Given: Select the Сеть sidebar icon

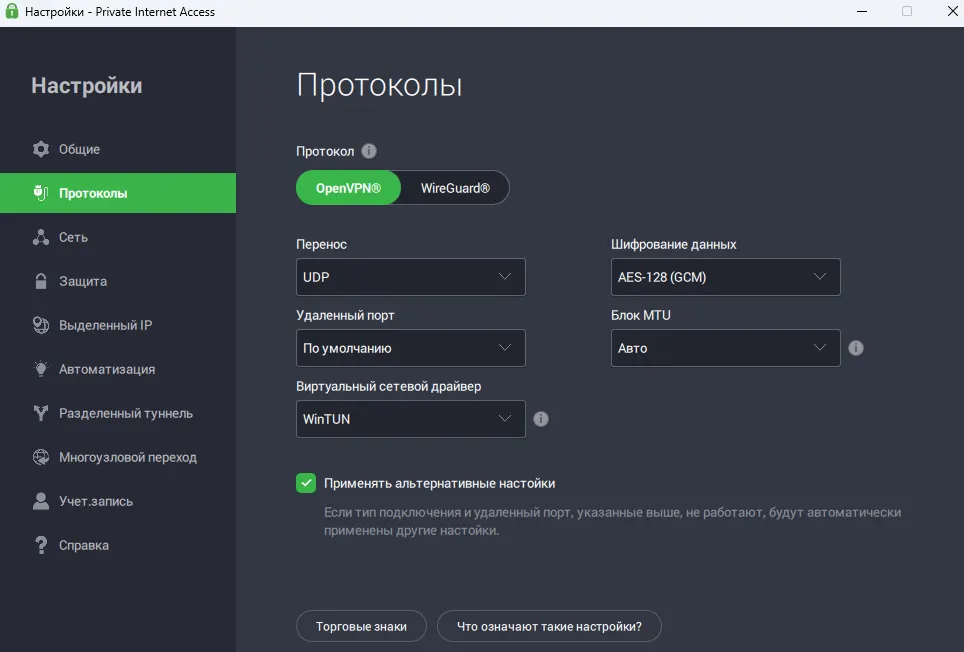Looking at the screenshot, I should coord(40,237).
